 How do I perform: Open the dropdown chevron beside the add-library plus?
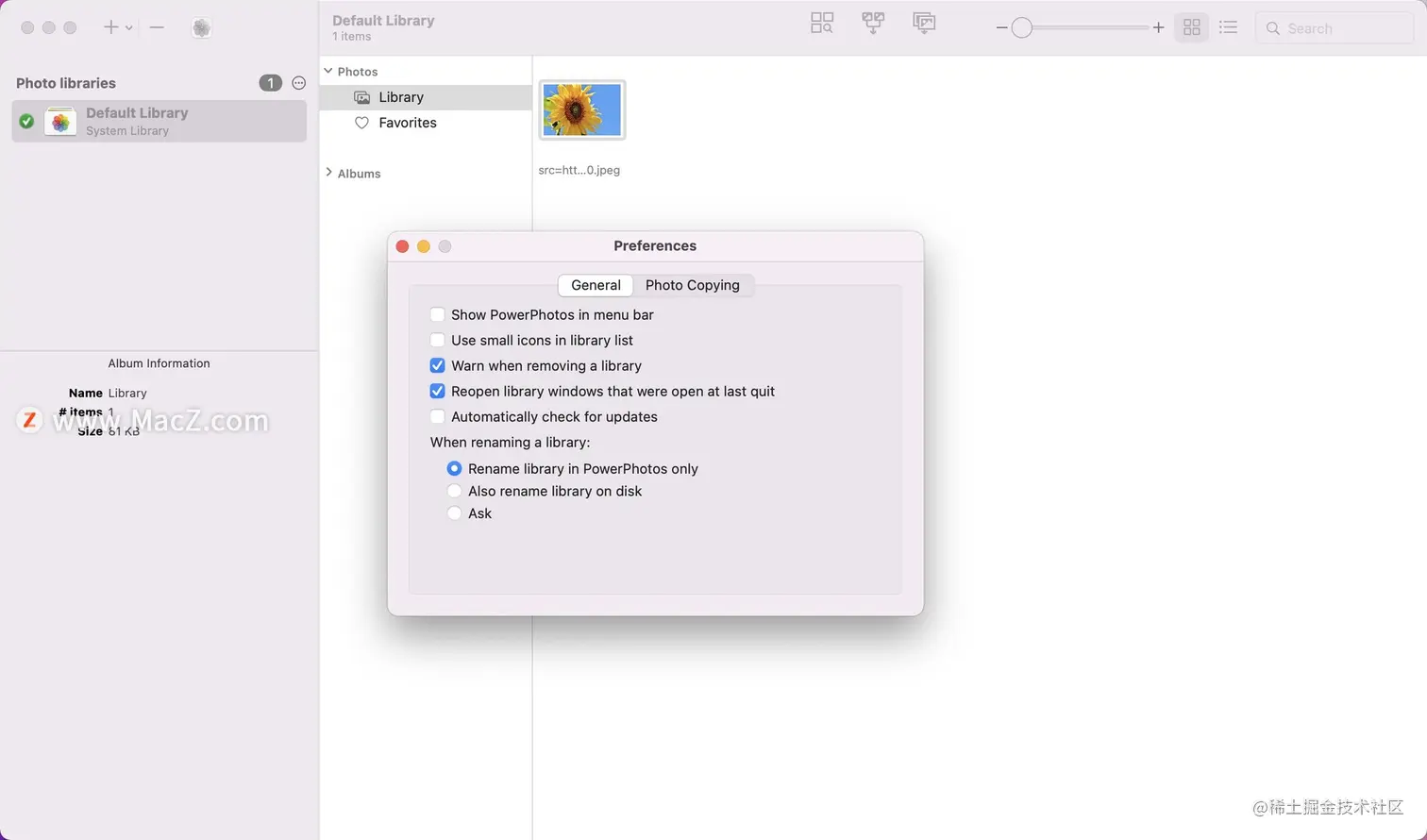tap(129, 28)
